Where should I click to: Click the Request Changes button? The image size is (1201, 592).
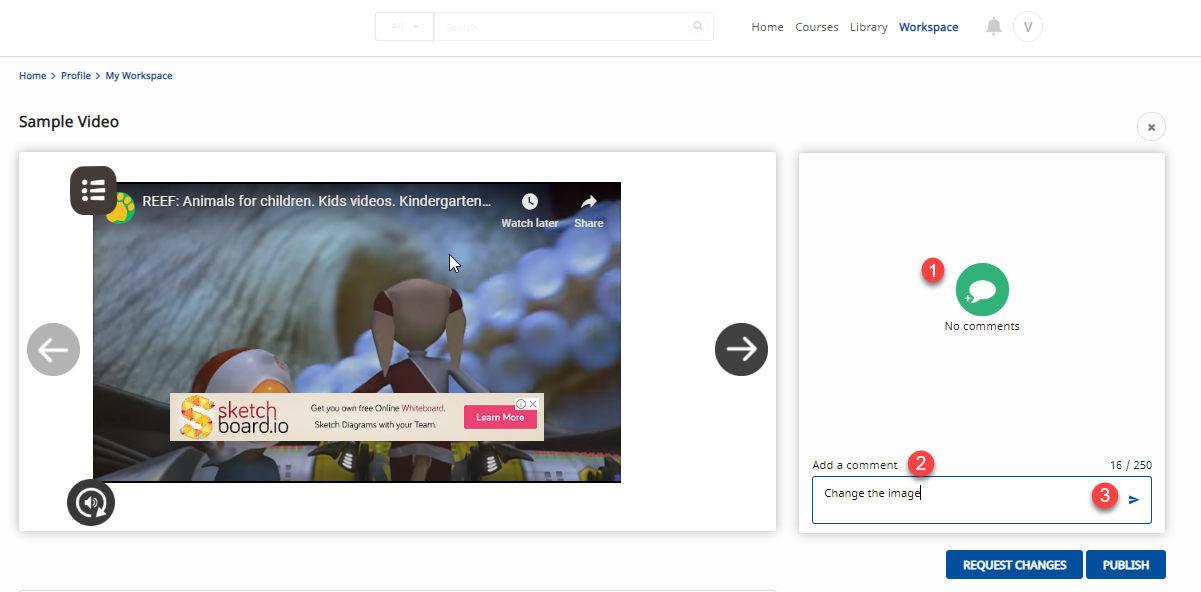click(x=1014, y=565)
